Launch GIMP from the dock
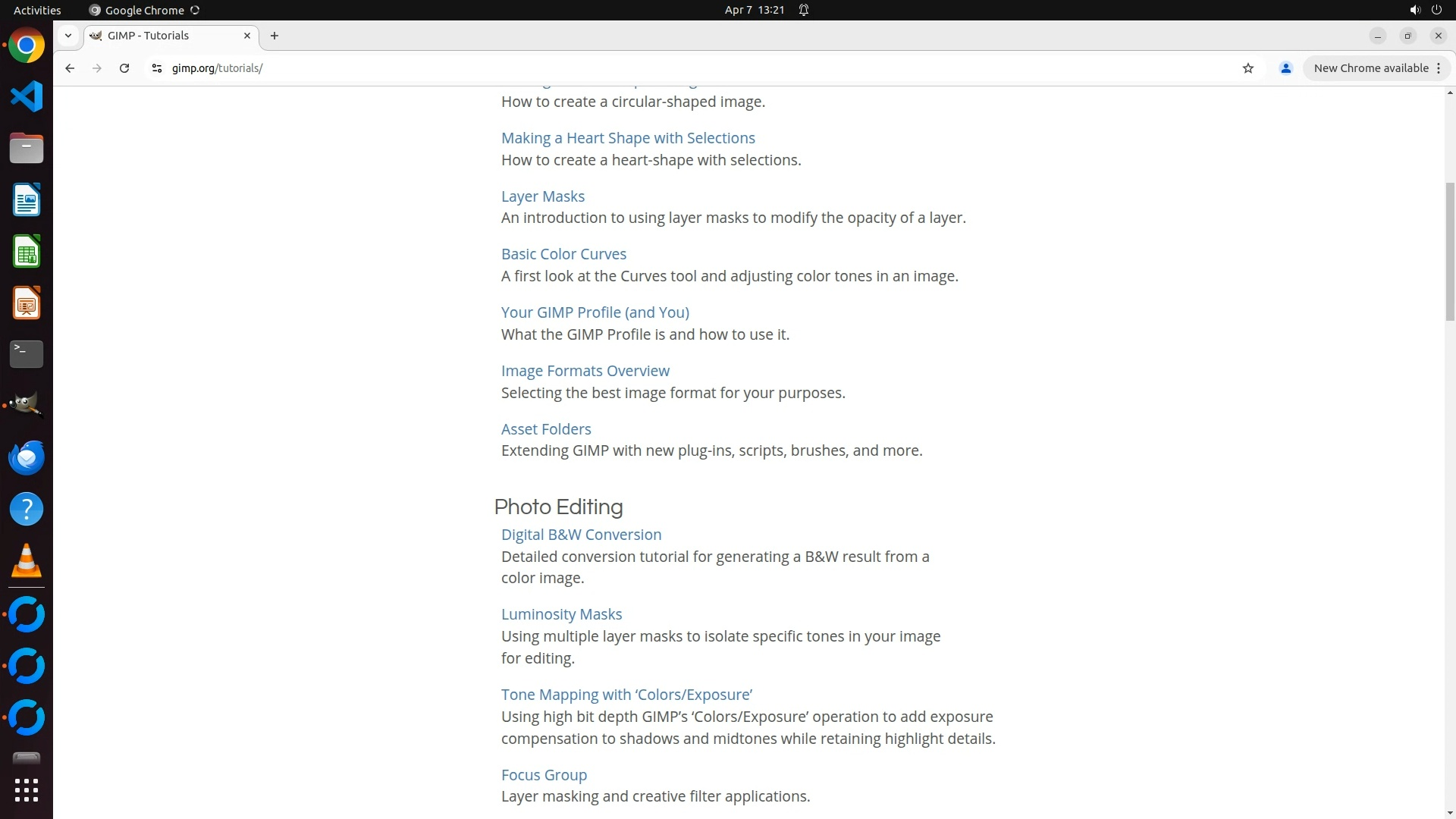 (27, 405)
